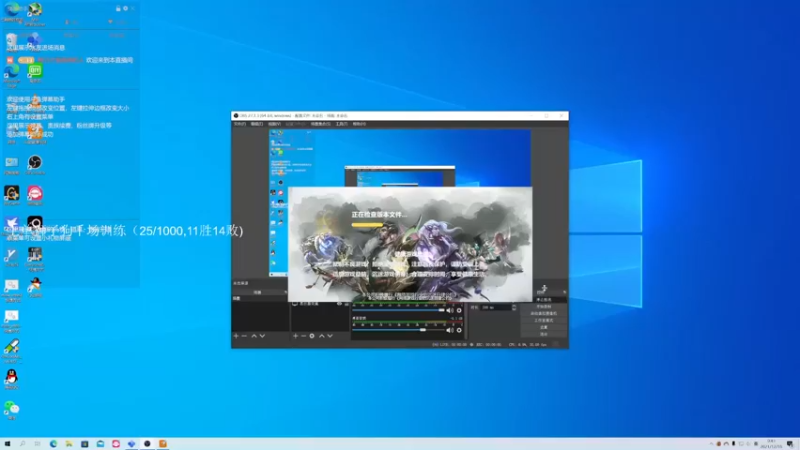Move scene down with the scenes down arrow
Screen dimensions: 800x450
click(262, 336)
